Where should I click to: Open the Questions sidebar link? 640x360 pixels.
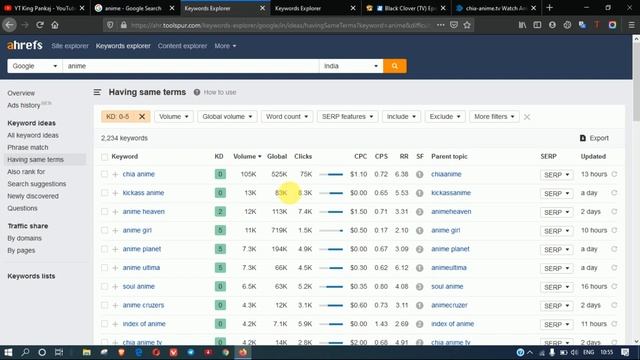22,208
